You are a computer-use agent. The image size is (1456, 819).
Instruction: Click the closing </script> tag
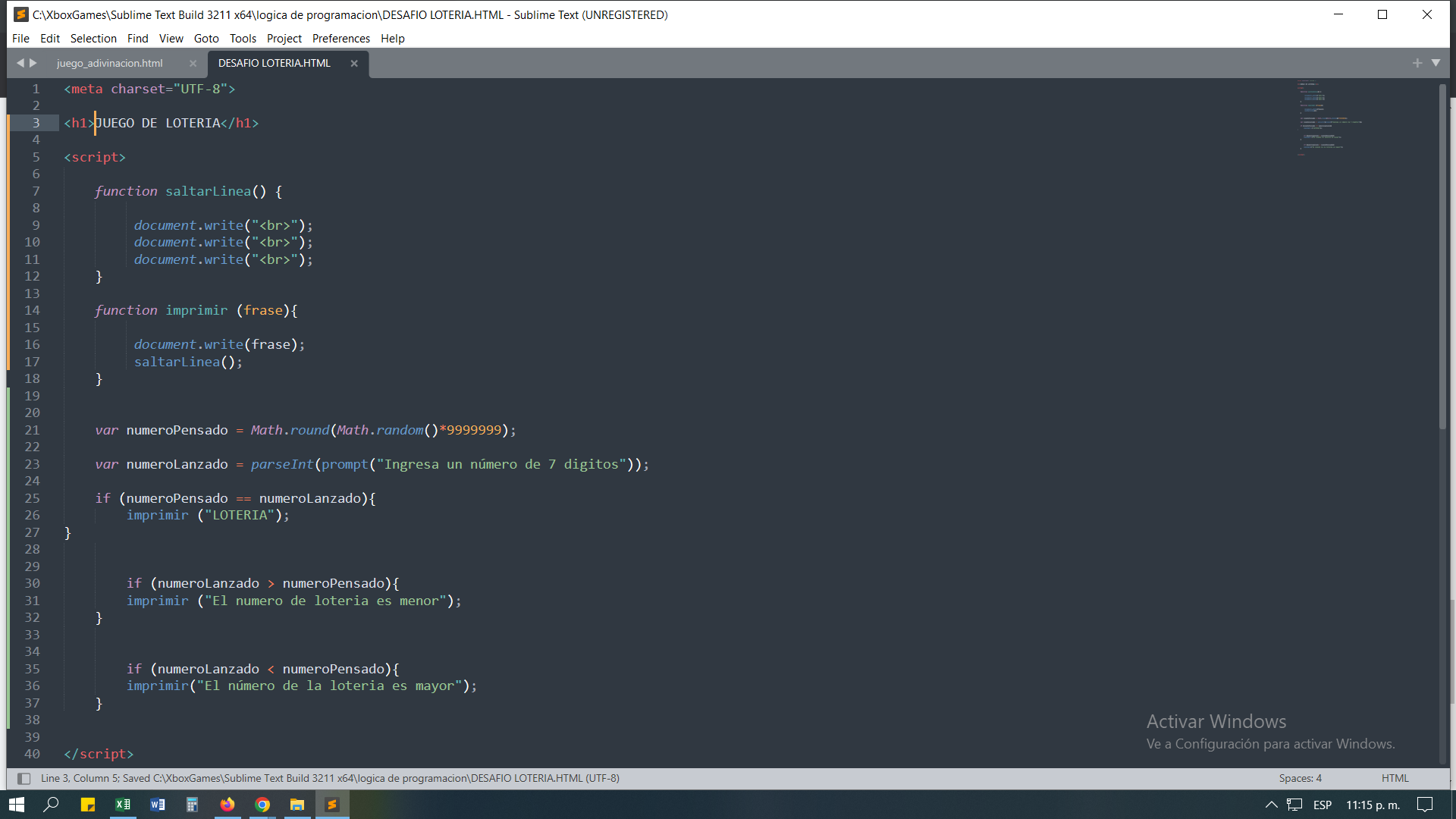[x=99, y=754]
